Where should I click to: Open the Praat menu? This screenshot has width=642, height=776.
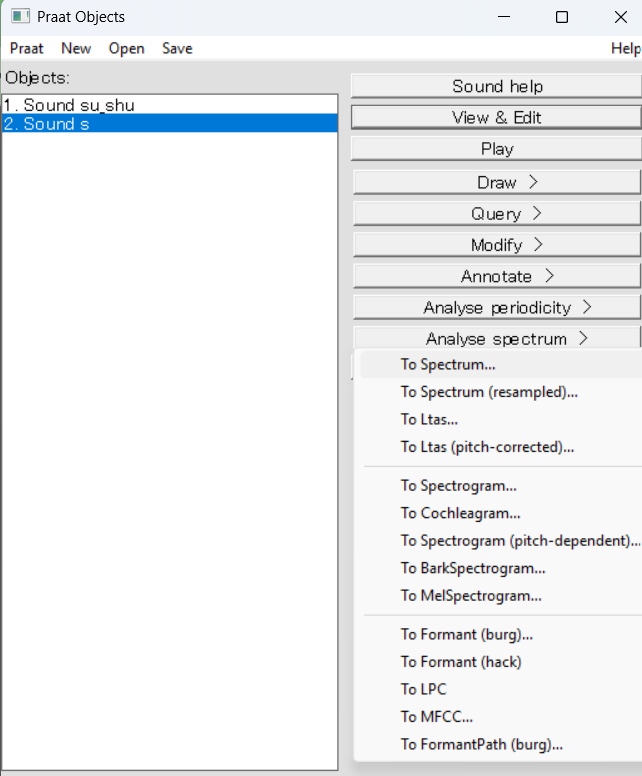click(27, 48)
